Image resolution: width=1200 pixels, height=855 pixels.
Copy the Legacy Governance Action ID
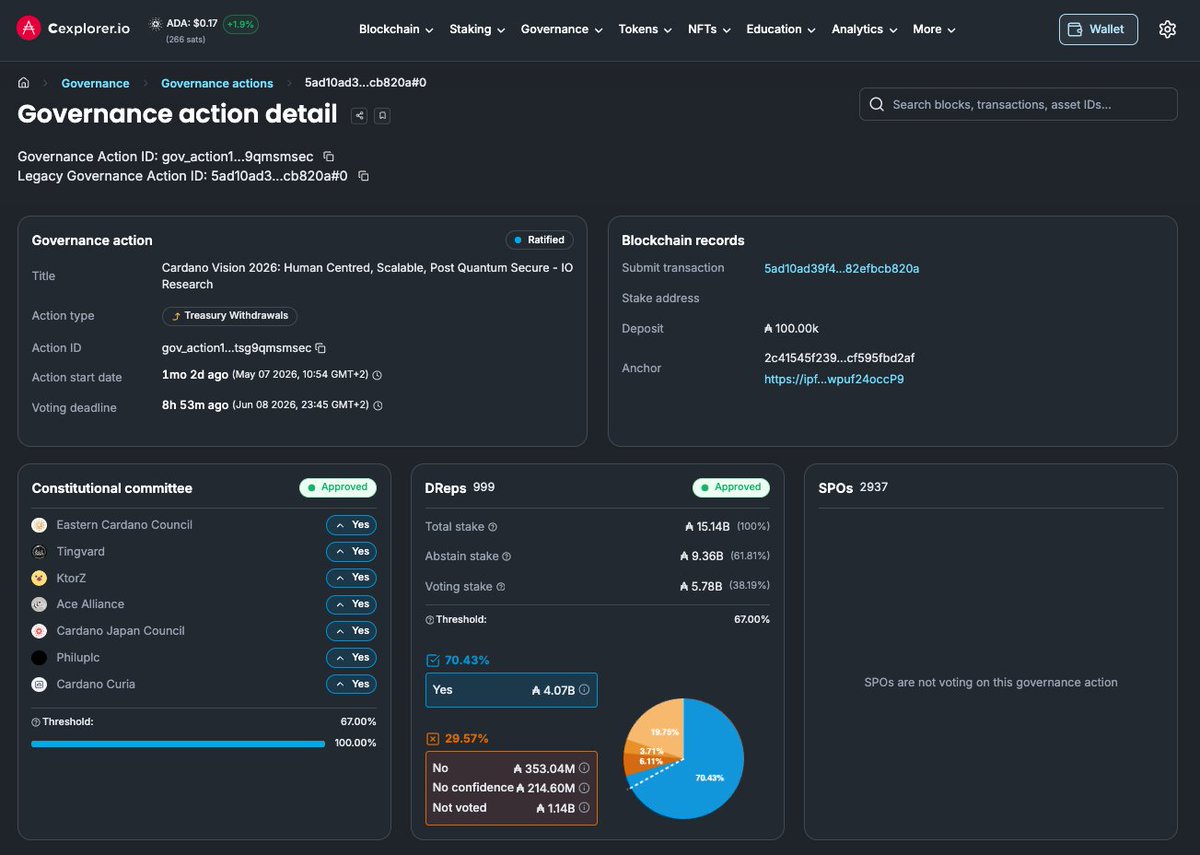363,176
